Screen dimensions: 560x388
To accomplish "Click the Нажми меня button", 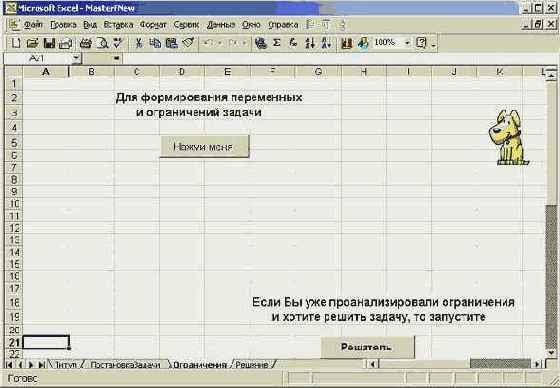I will tap(204, 146).
